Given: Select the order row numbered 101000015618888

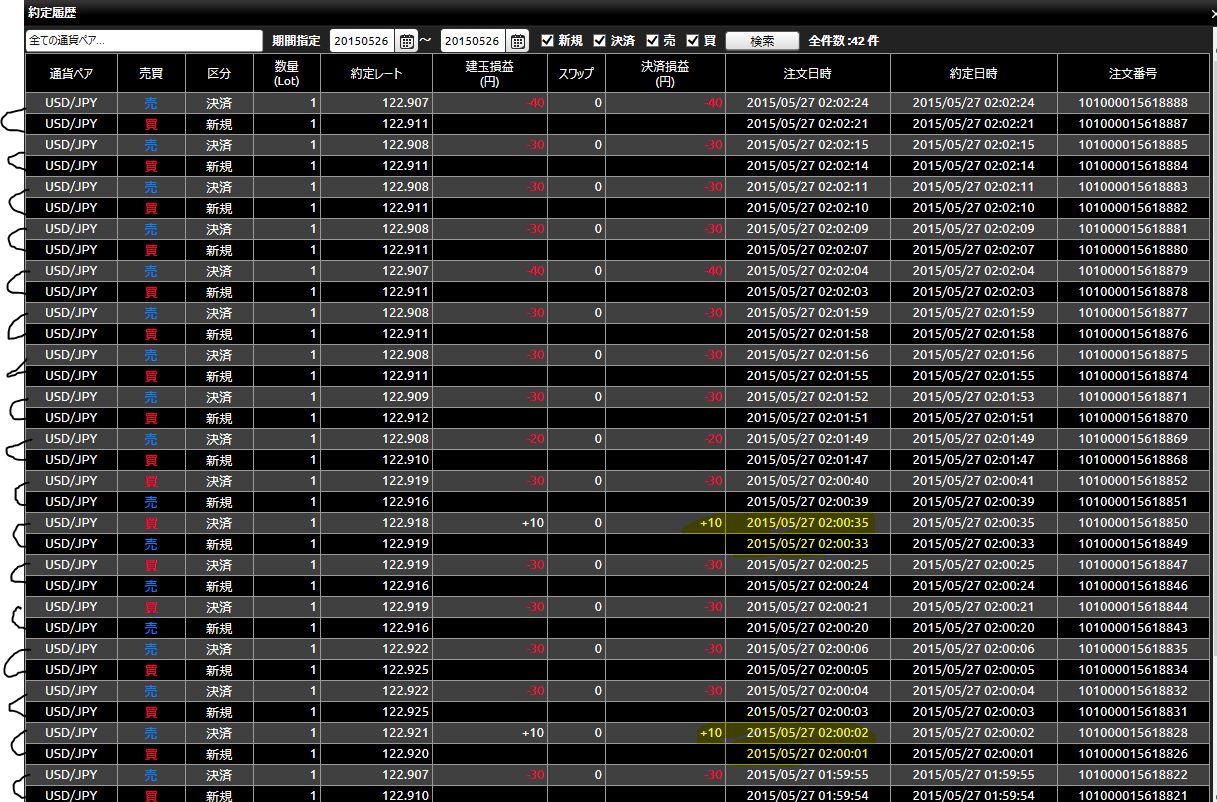Looking at the screenshot, I should [618, 103].
